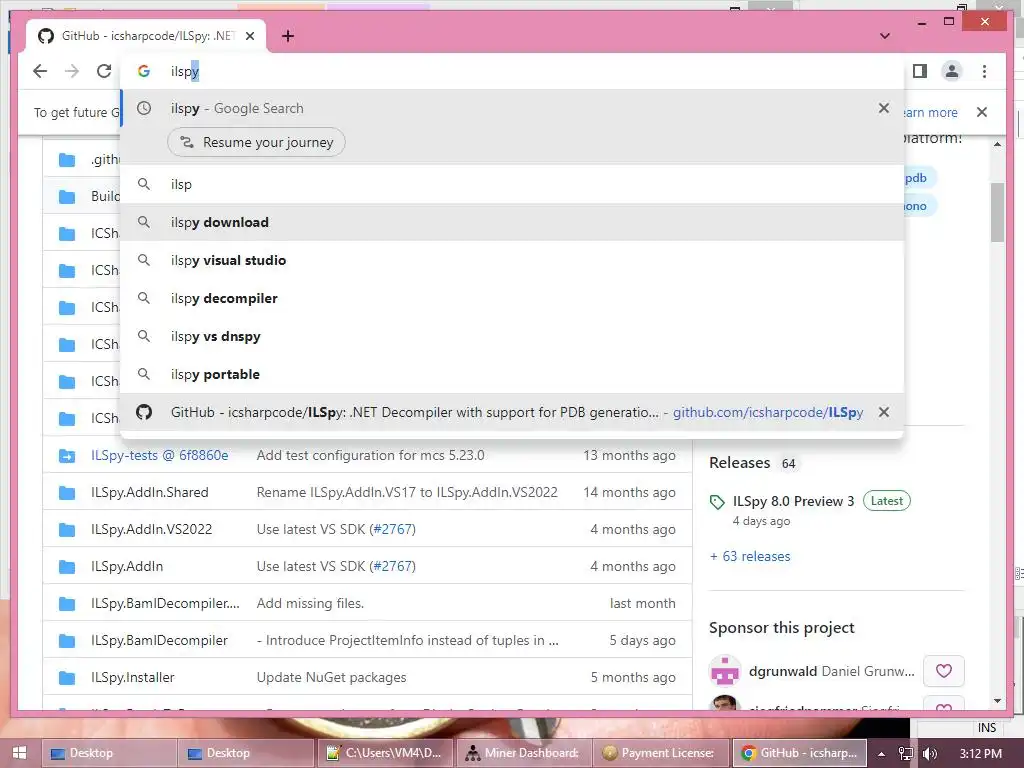
Task: Click the page scrollbar up arrow
Action: pyautogui.click(x=997, y=144)
